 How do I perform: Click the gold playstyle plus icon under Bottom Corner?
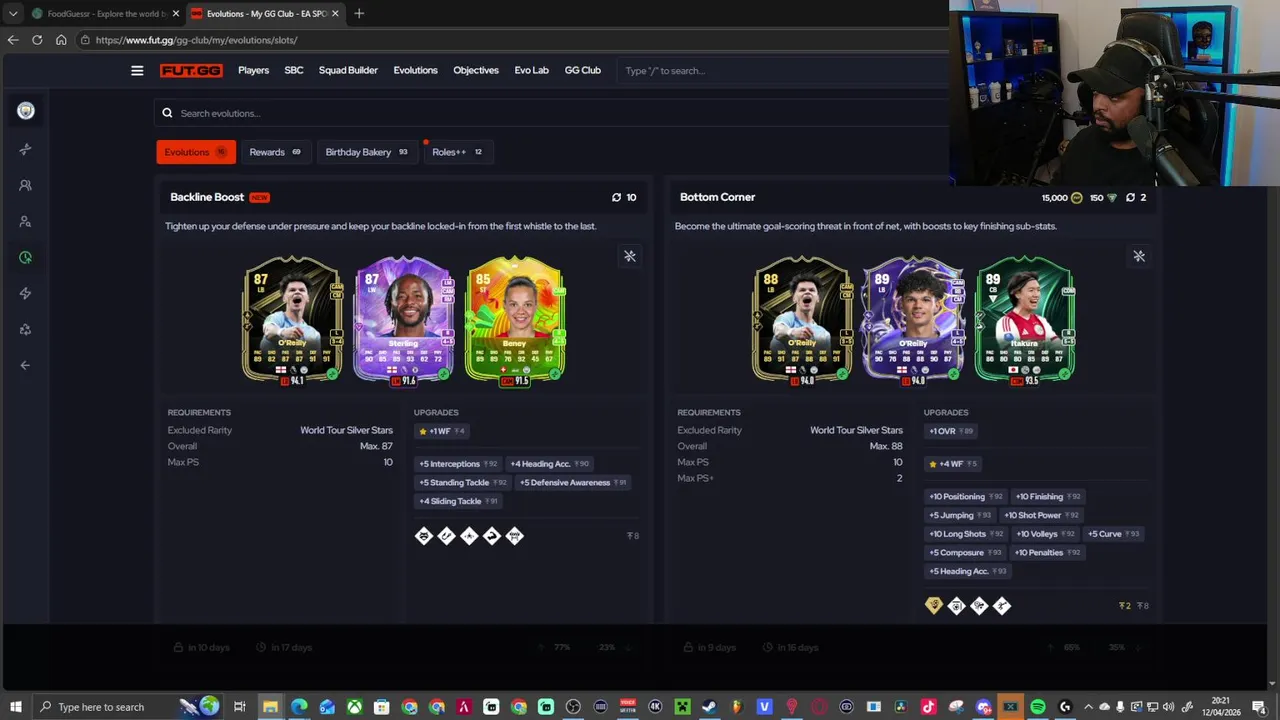pos(934,605)
